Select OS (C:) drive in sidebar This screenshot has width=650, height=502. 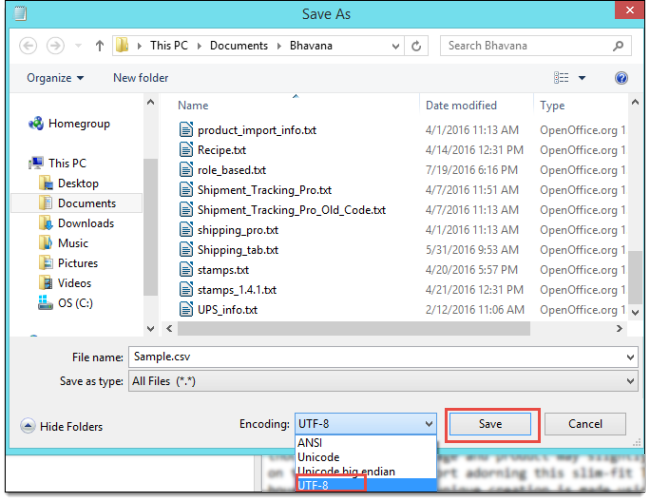tap(65, 303)
